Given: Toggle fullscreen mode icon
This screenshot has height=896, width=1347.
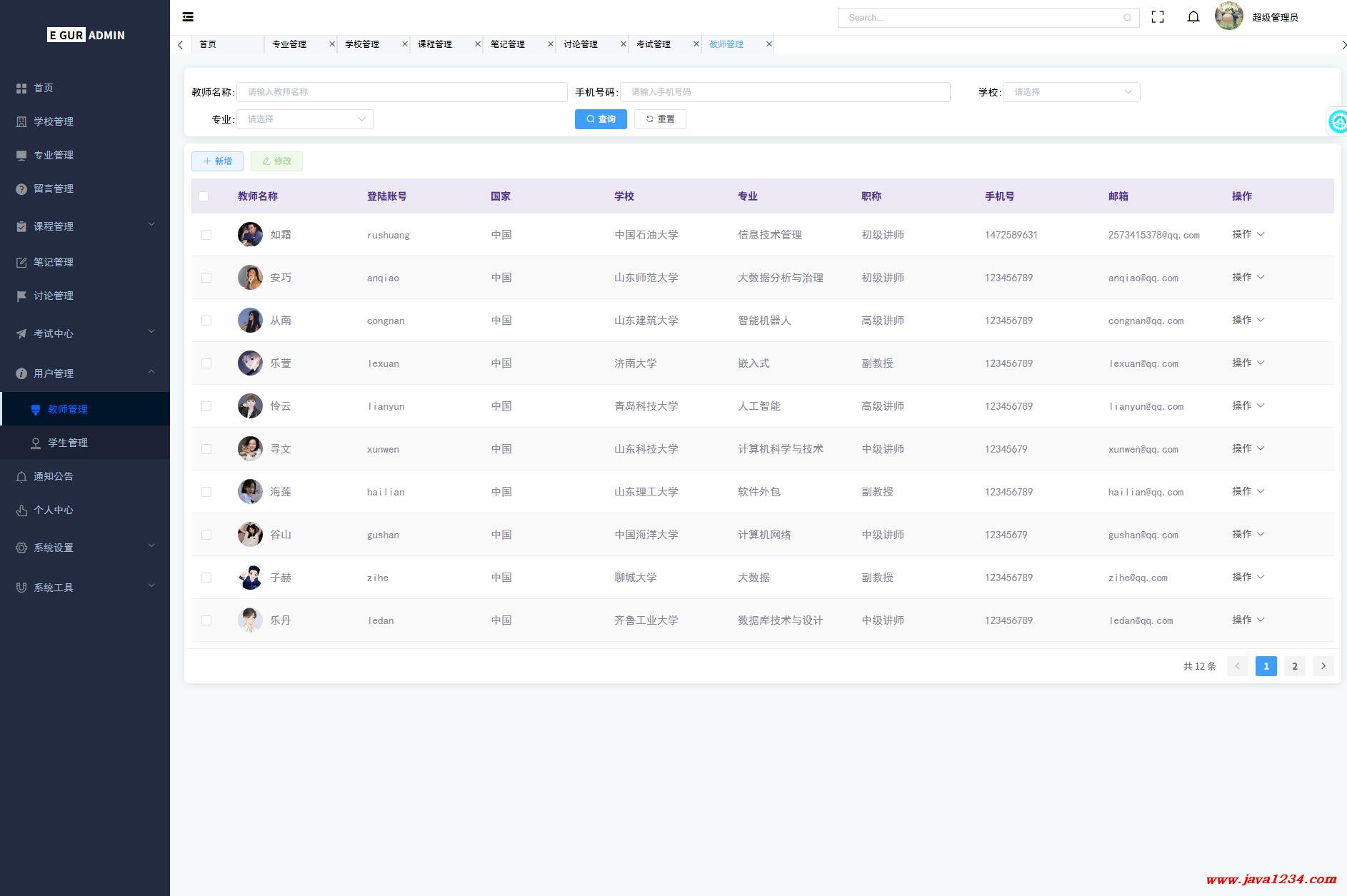Looking at the screenshot, I should [x=1158, y=17].
